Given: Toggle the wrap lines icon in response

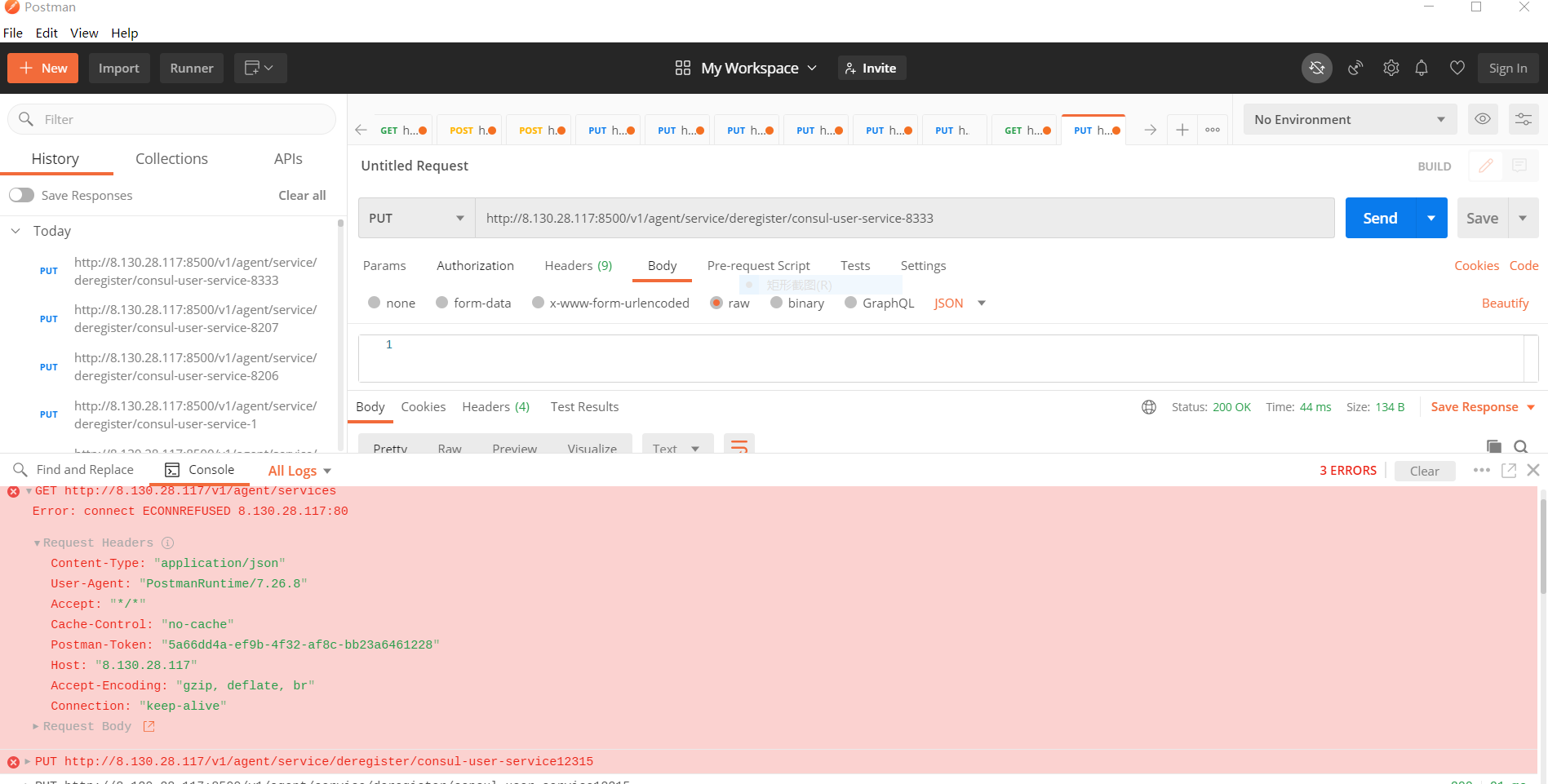Looking at the screenshot, I should 739,446.
